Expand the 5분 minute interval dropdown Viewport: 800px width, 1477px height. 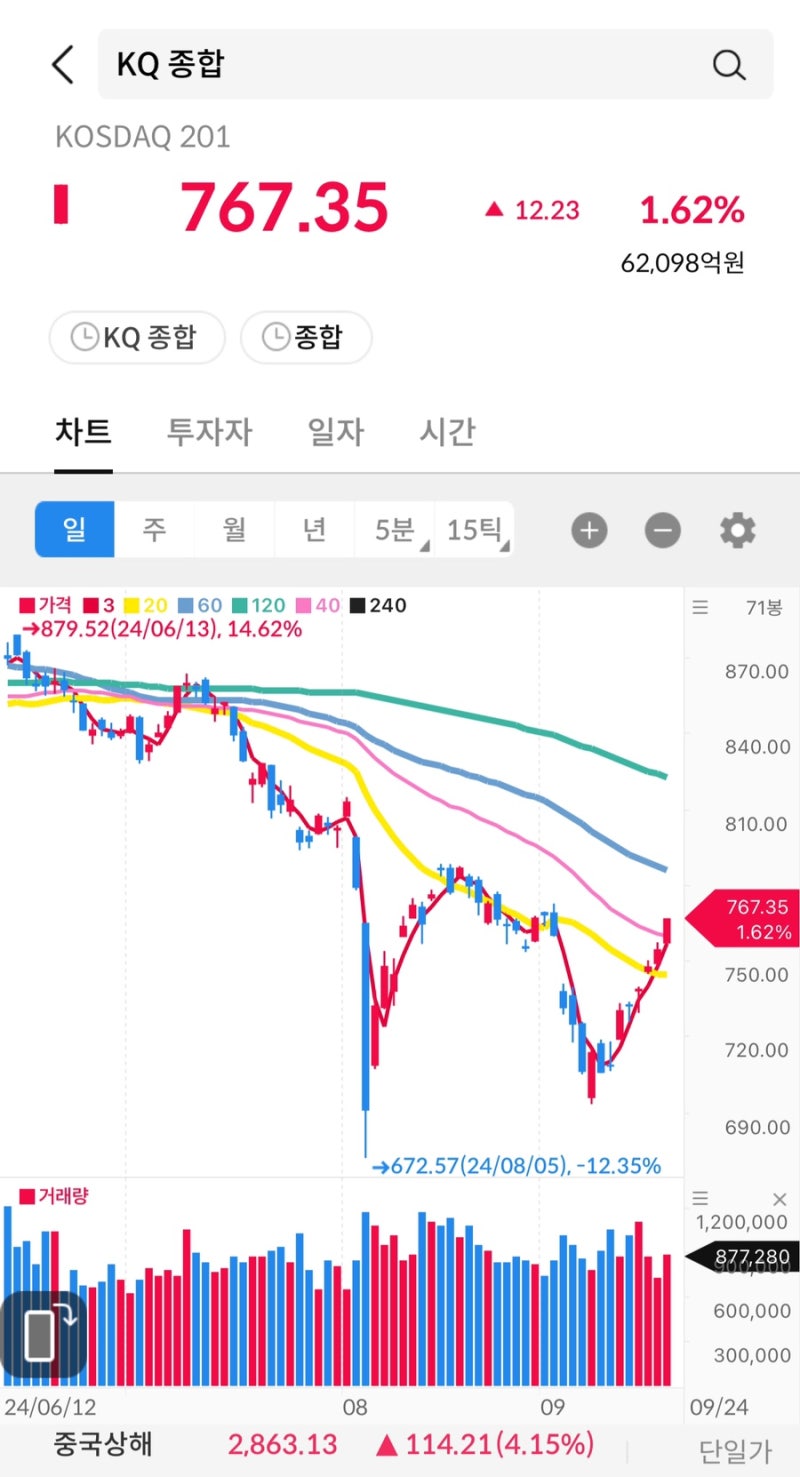pyautogui.click(x=394, y=529)
